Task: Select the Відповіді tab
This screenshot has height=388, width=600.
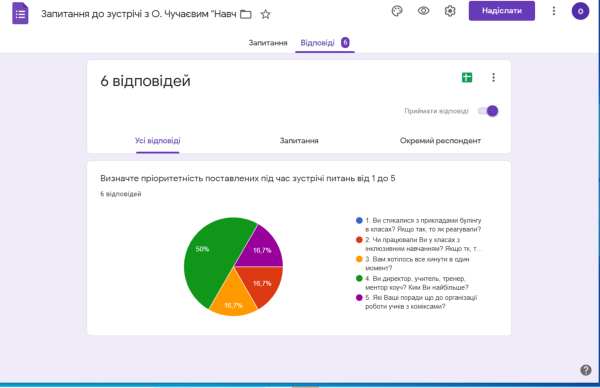Action: [324, 43]
